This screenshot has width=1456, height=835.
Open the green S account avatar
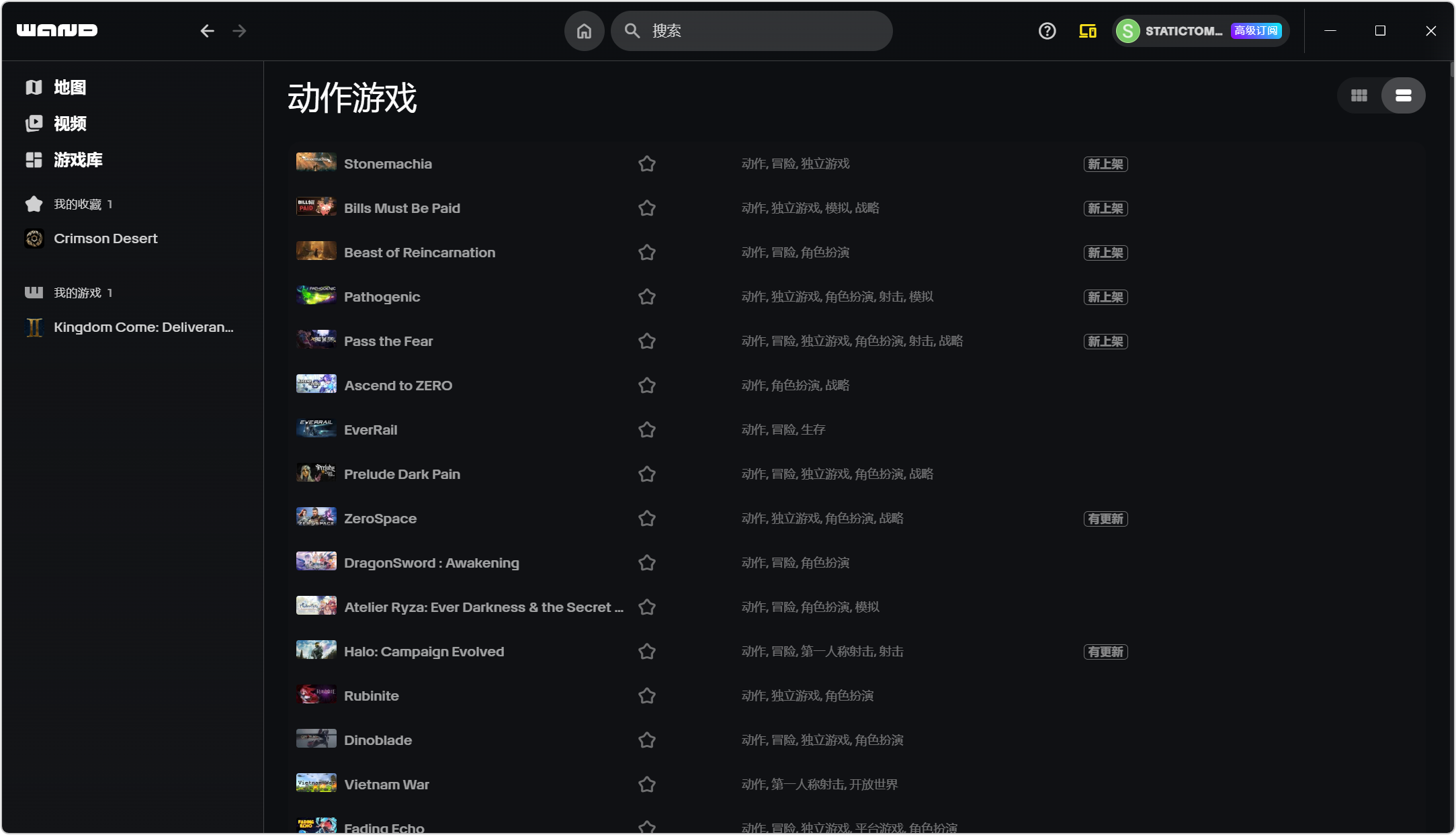coord(1128,31)
